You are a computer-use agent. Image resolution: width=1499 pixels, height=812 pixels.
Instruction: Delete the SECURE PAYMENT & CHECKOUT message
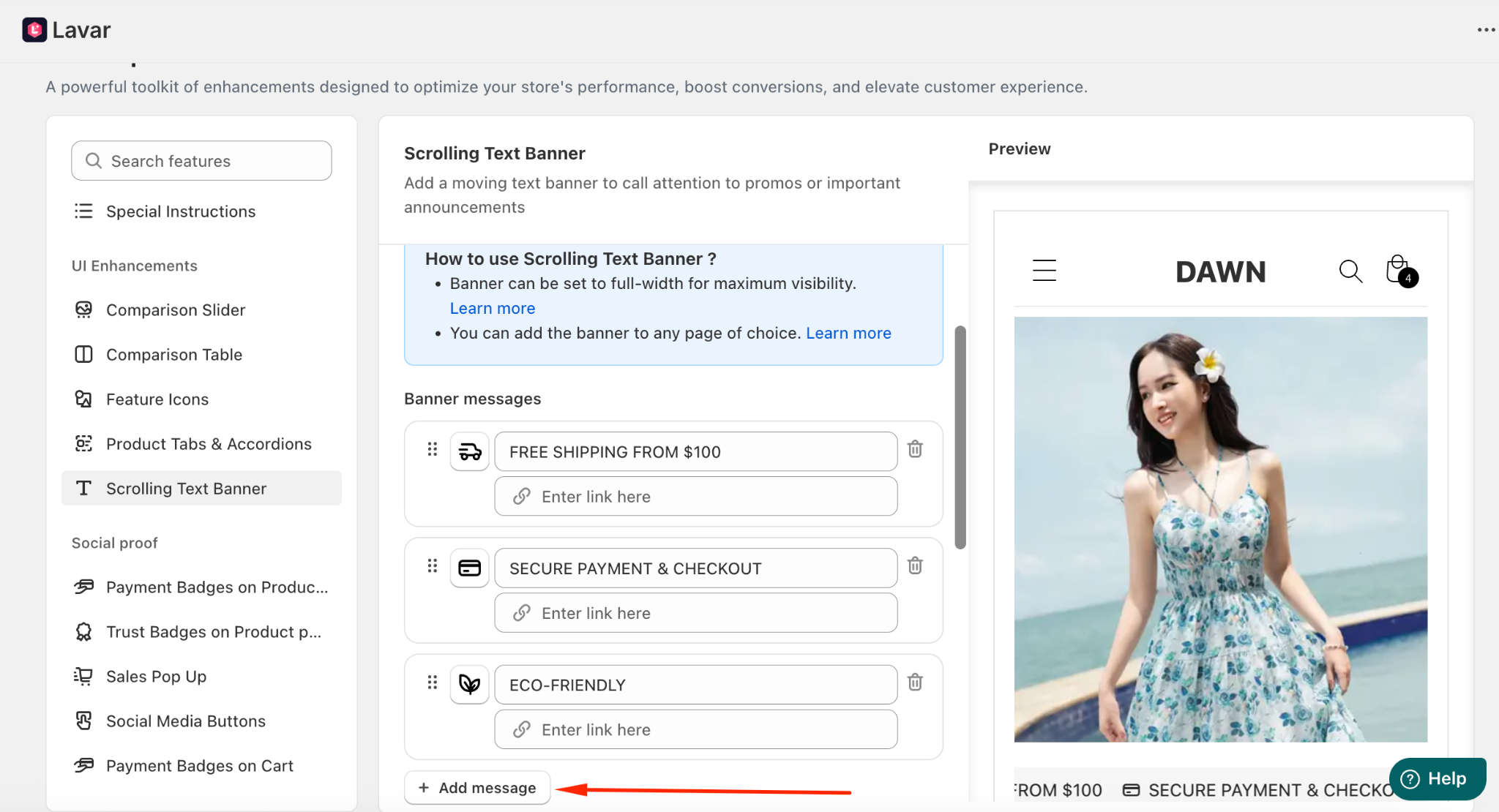pos(915,565)
